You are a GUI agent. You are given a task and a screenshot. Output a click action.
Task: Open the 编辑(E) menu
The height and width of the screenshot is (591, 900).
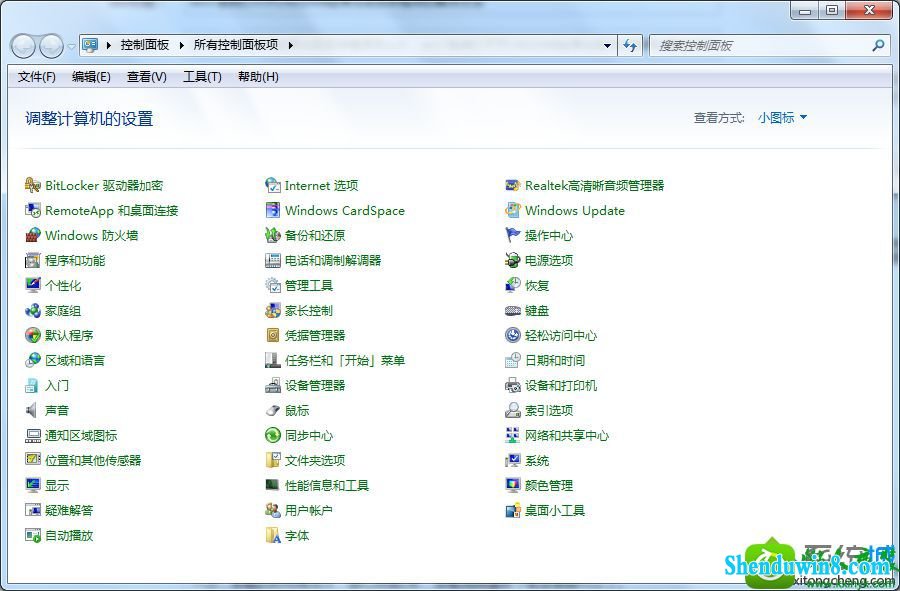coord(91,77)
